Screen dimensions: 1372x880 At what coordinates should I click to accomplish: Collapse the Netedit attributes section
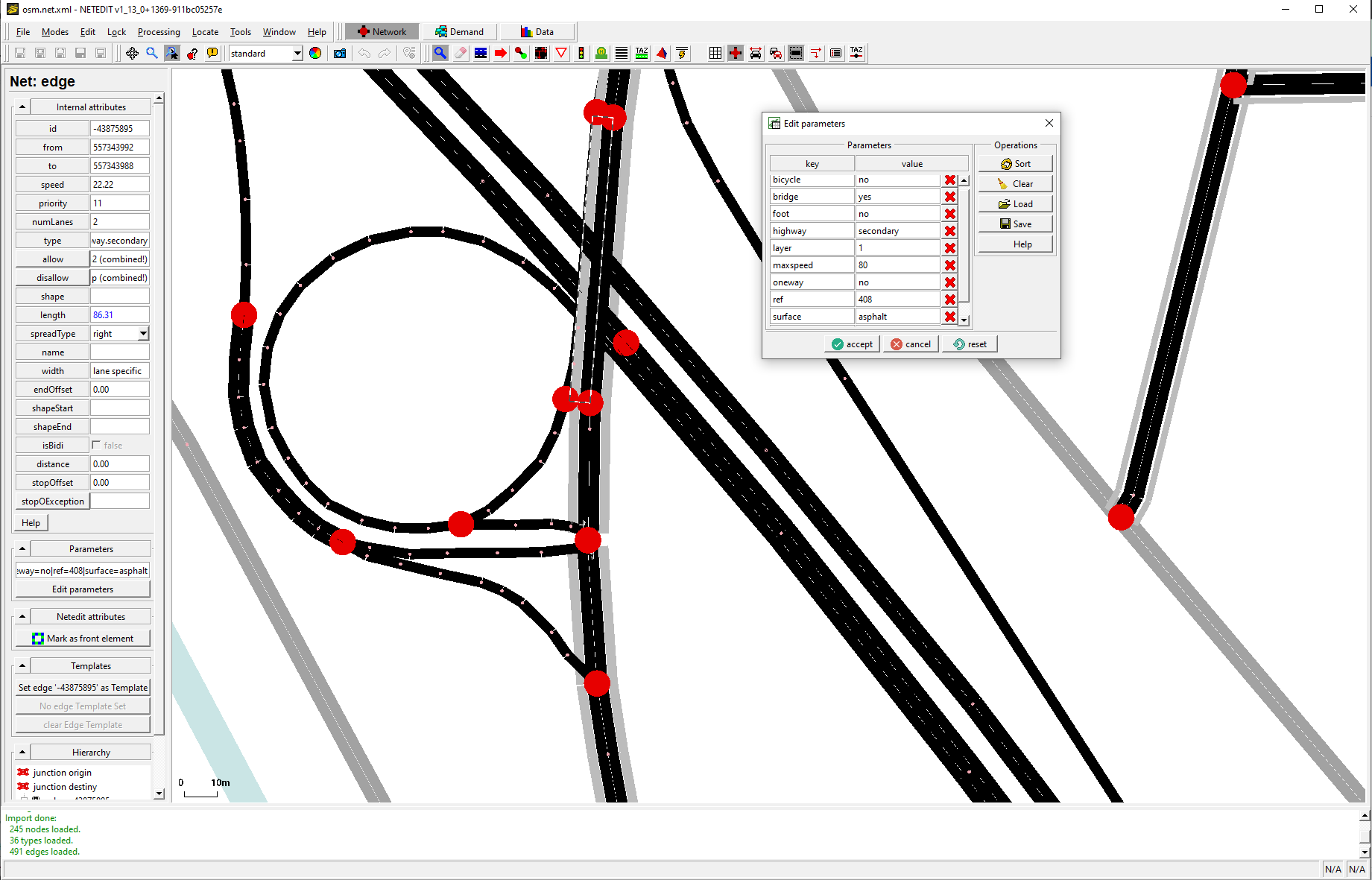[22, 617]
